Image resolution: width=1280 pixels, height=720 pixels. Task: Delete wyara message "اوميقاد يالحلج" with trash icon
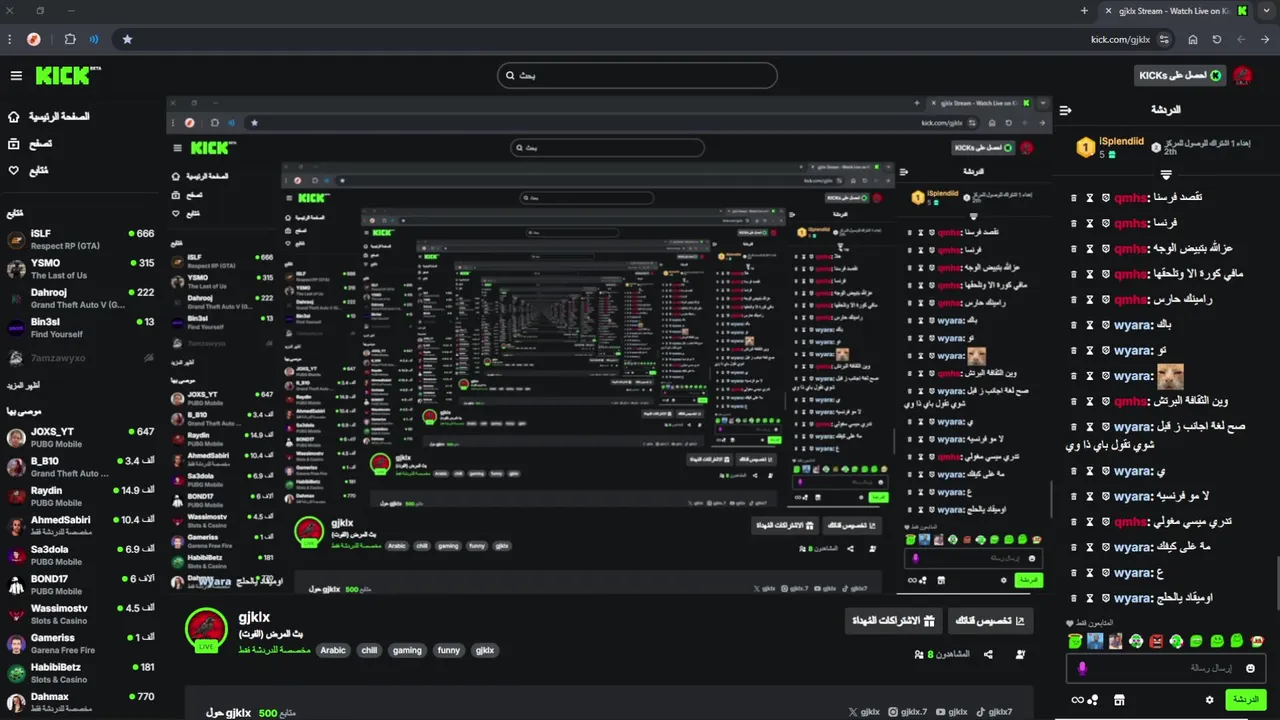1074,598
